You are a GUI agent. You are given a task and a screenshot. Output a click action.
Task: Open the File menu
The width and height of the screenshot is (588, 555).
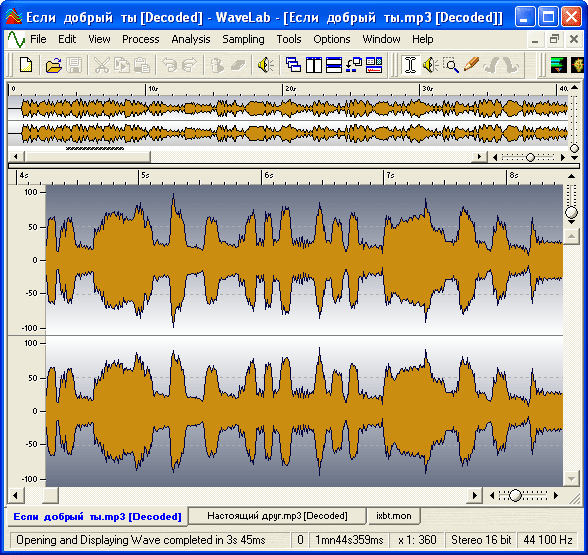pyautogui.click(x=38, y=39)
